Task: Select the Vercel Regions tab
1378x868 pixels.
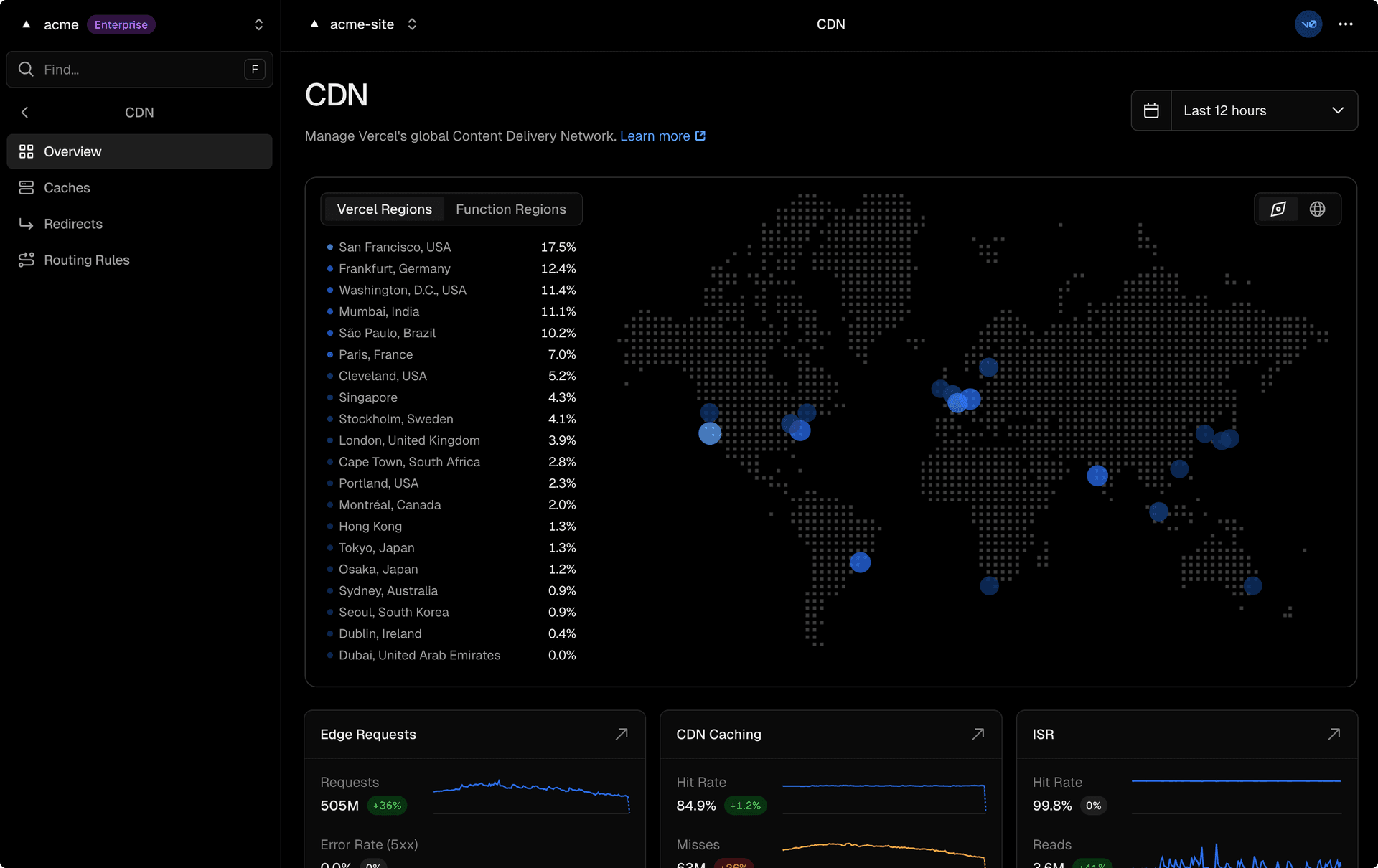Action: coord(384,209)
